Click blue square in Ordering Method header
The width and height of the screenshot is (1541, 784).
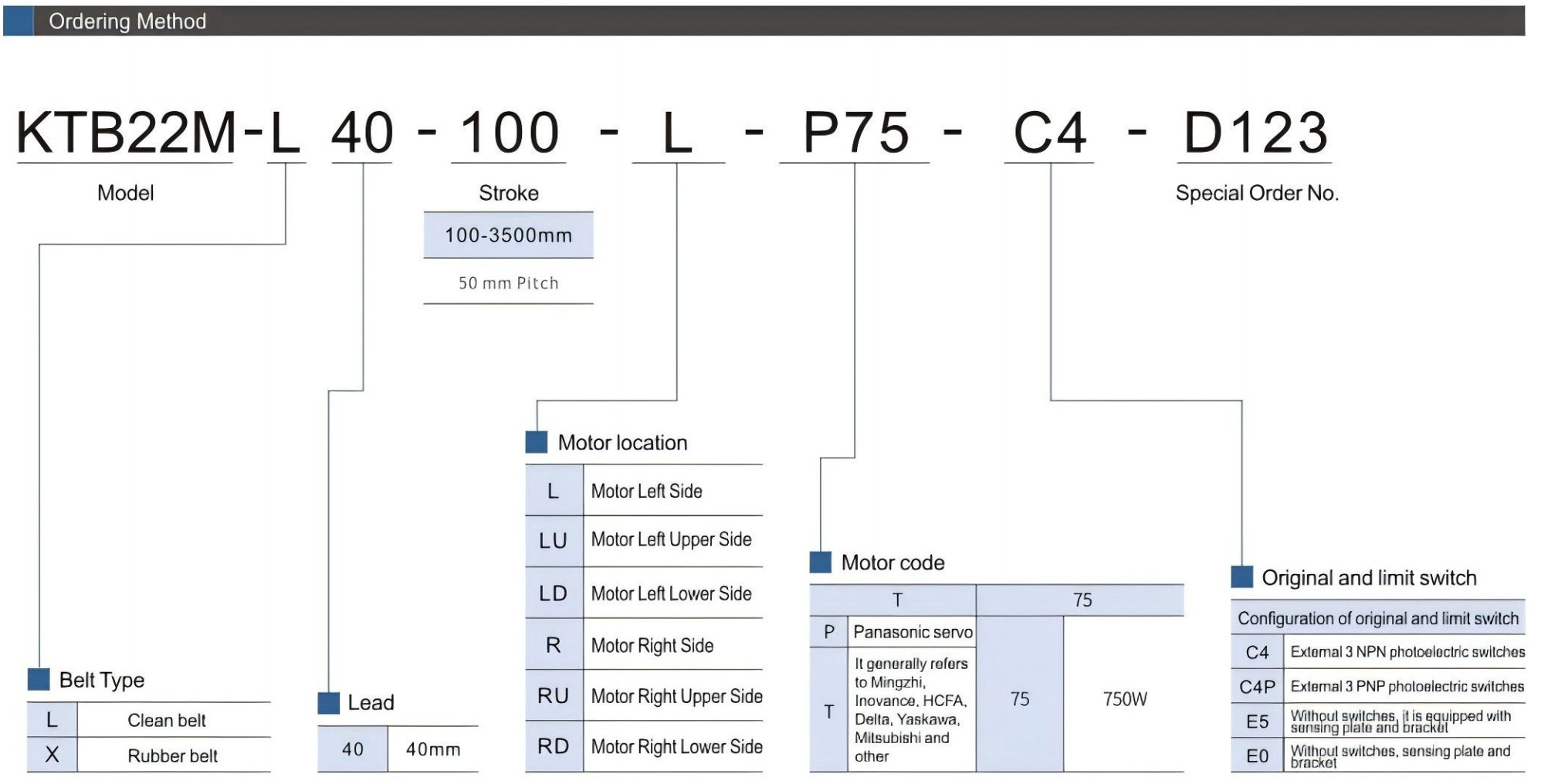[x=19, y=21]
